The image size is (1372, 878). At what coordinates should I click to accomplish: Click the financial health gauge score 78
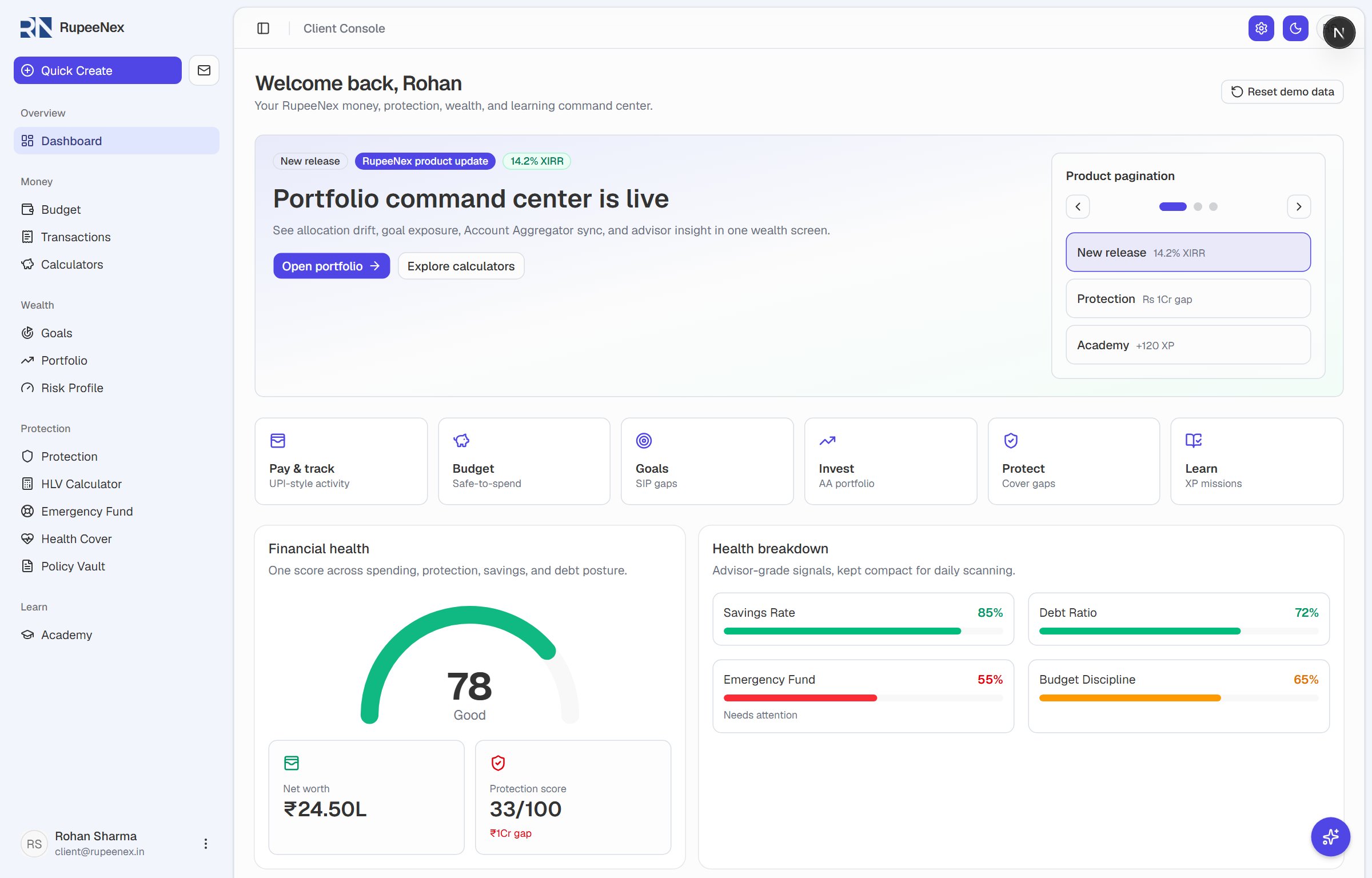(x=469, y=687)
